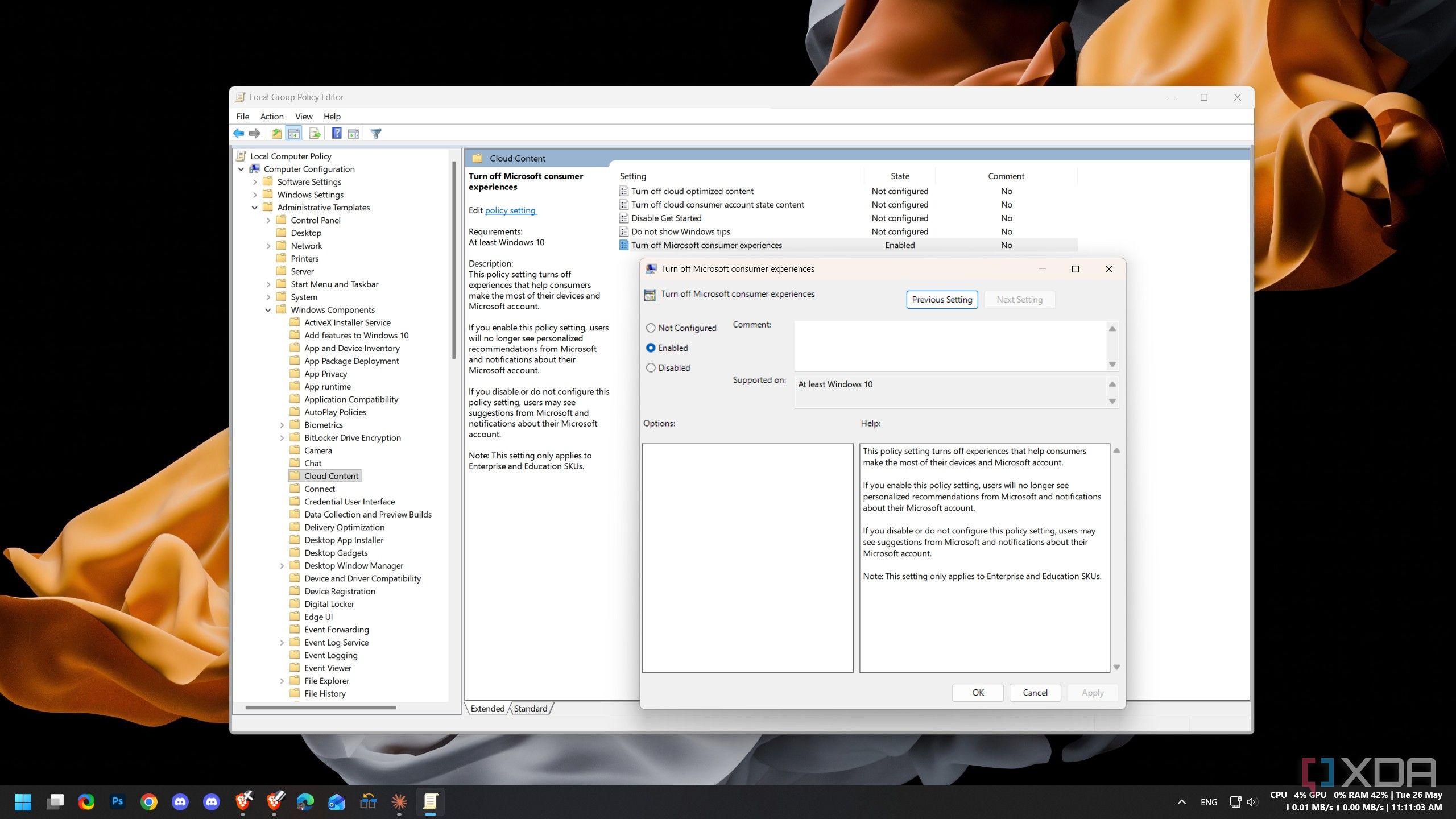Click the Cancel button in dialog

coord(1035,692)
